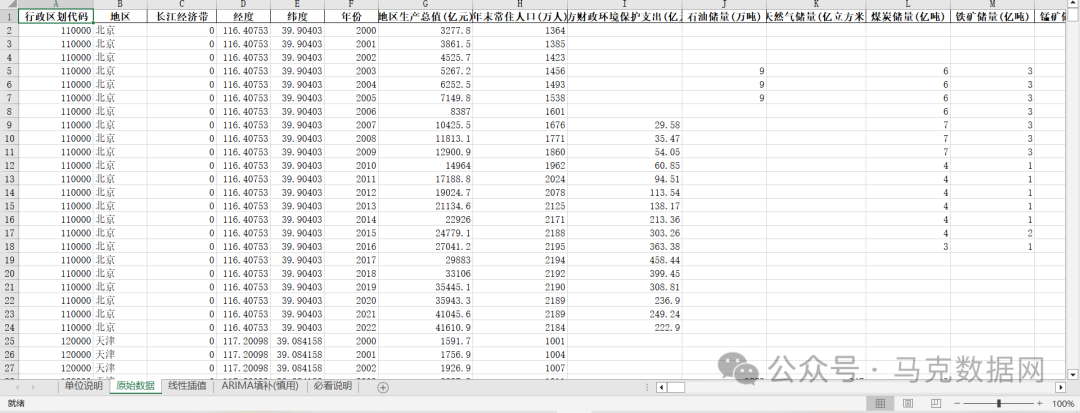
Task: Select column I header
Action: (625, 4)
